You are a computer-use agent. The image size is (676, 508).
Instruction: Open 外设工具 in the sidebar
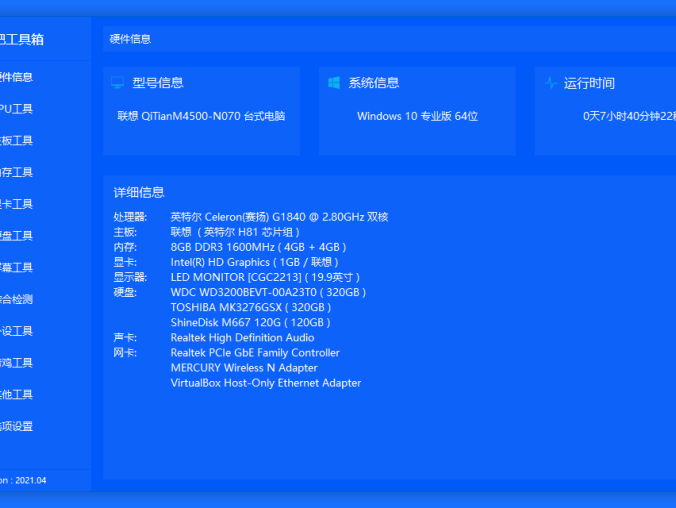16,331
